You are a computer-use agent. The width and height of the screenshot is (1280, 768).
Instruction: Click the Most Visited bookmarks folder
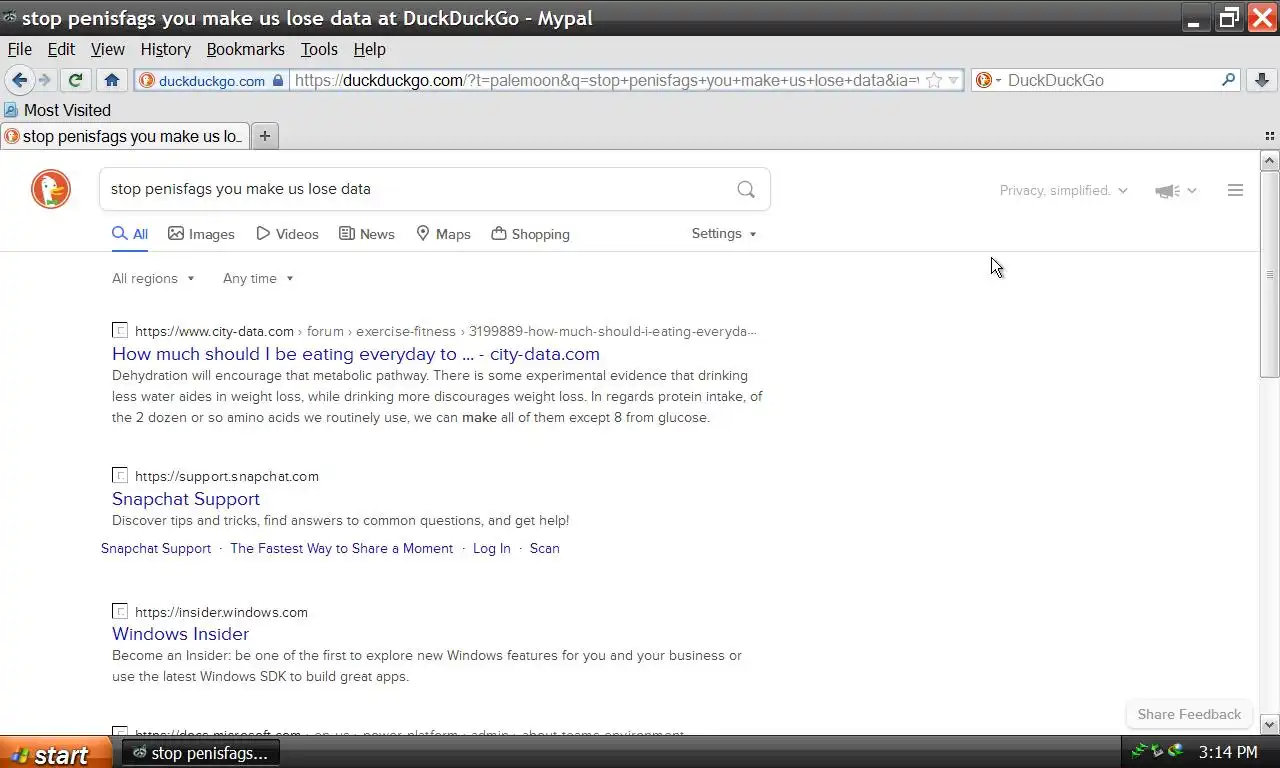[x=57, y=110]
